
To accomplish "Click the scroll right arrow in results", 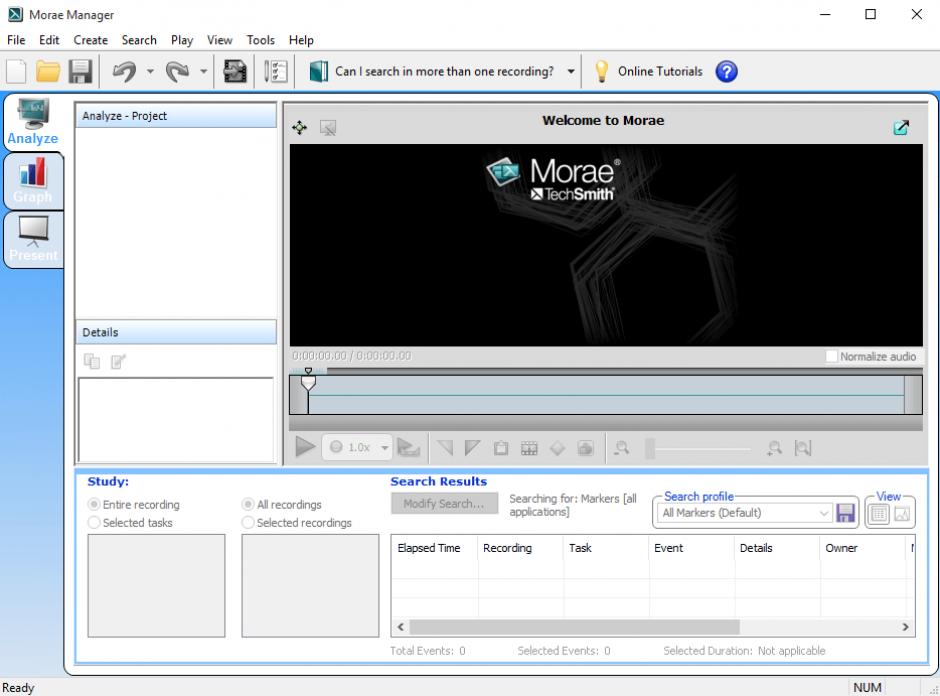I will coord(905,627).
